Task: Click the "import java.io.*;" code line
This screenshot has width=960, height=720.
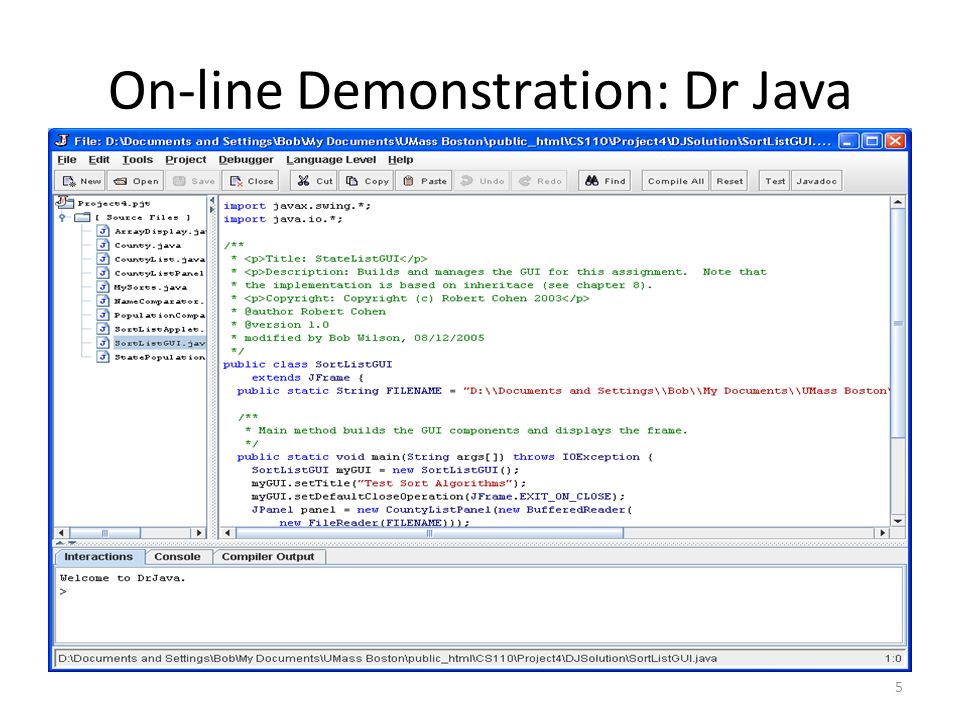Action: coord(283,219)
